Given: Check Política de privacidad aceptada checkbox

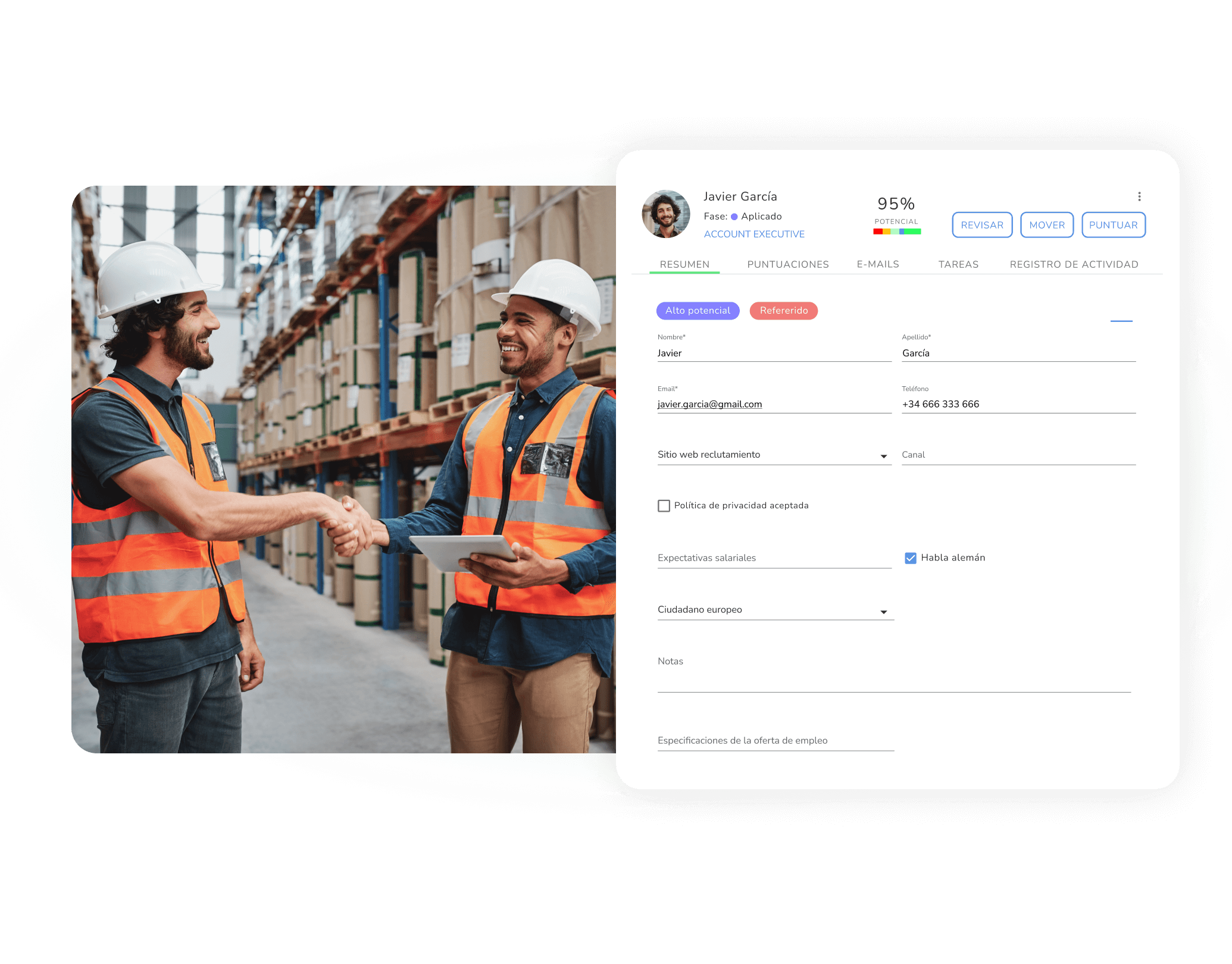Looking at the screenshot, I should 664,506.
